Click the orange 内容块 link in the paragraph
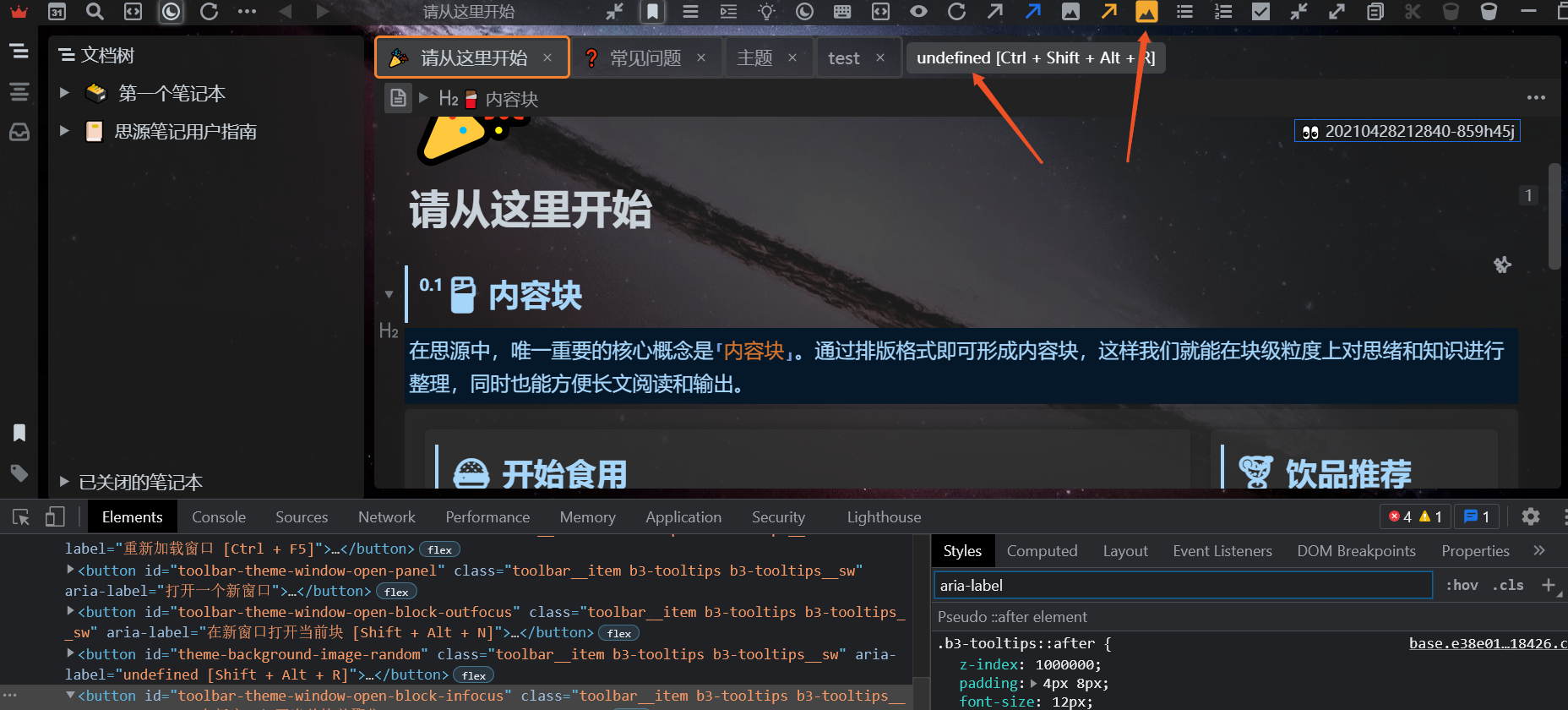The height and width of the screenshot is (710, 1568). tap(754, 351)
